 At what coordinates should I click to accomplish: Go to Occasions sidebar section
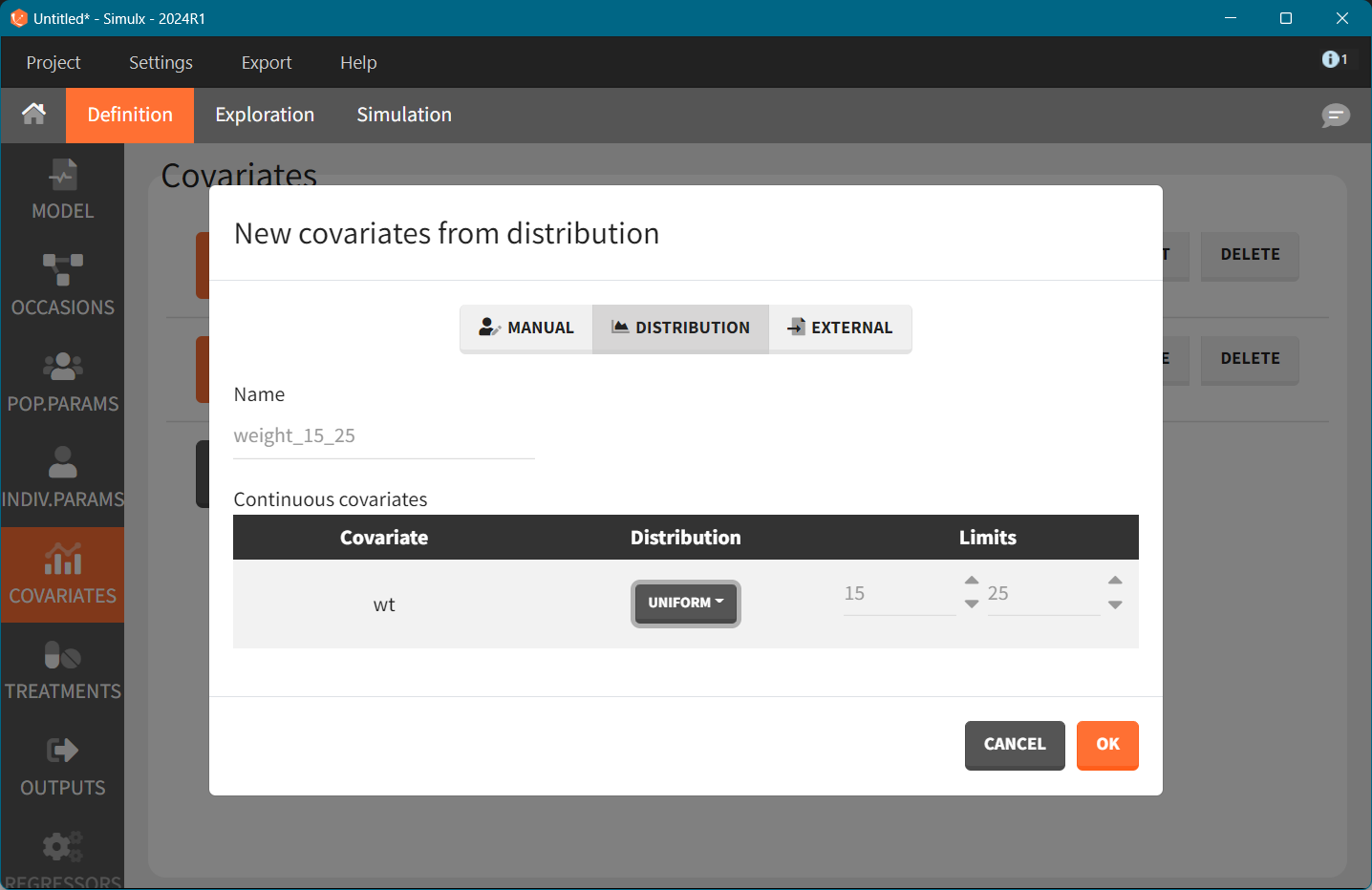pyautogui.click(x=62, y=286)
